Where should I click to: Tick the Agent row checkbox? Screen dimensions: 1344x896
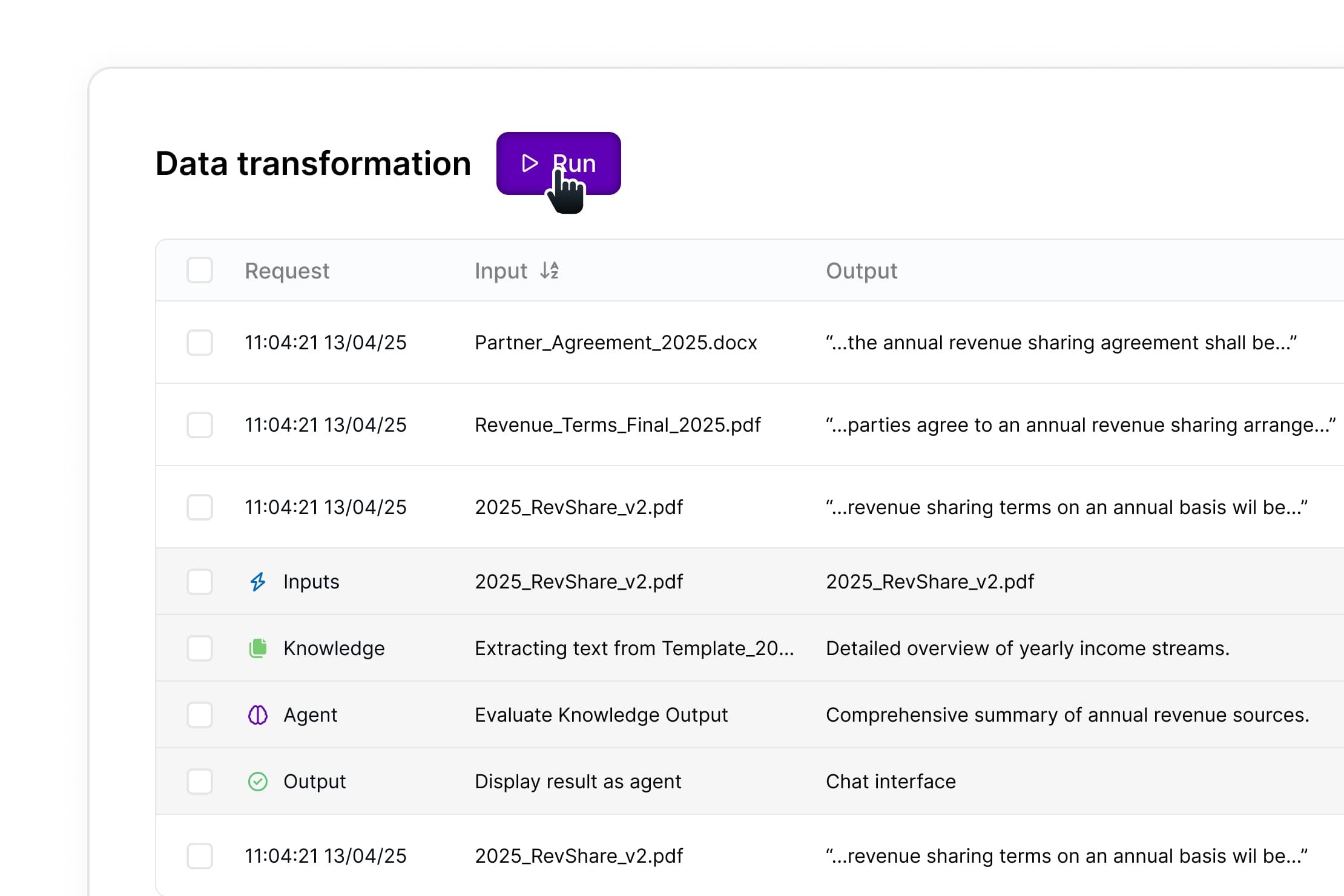(200, 715)
